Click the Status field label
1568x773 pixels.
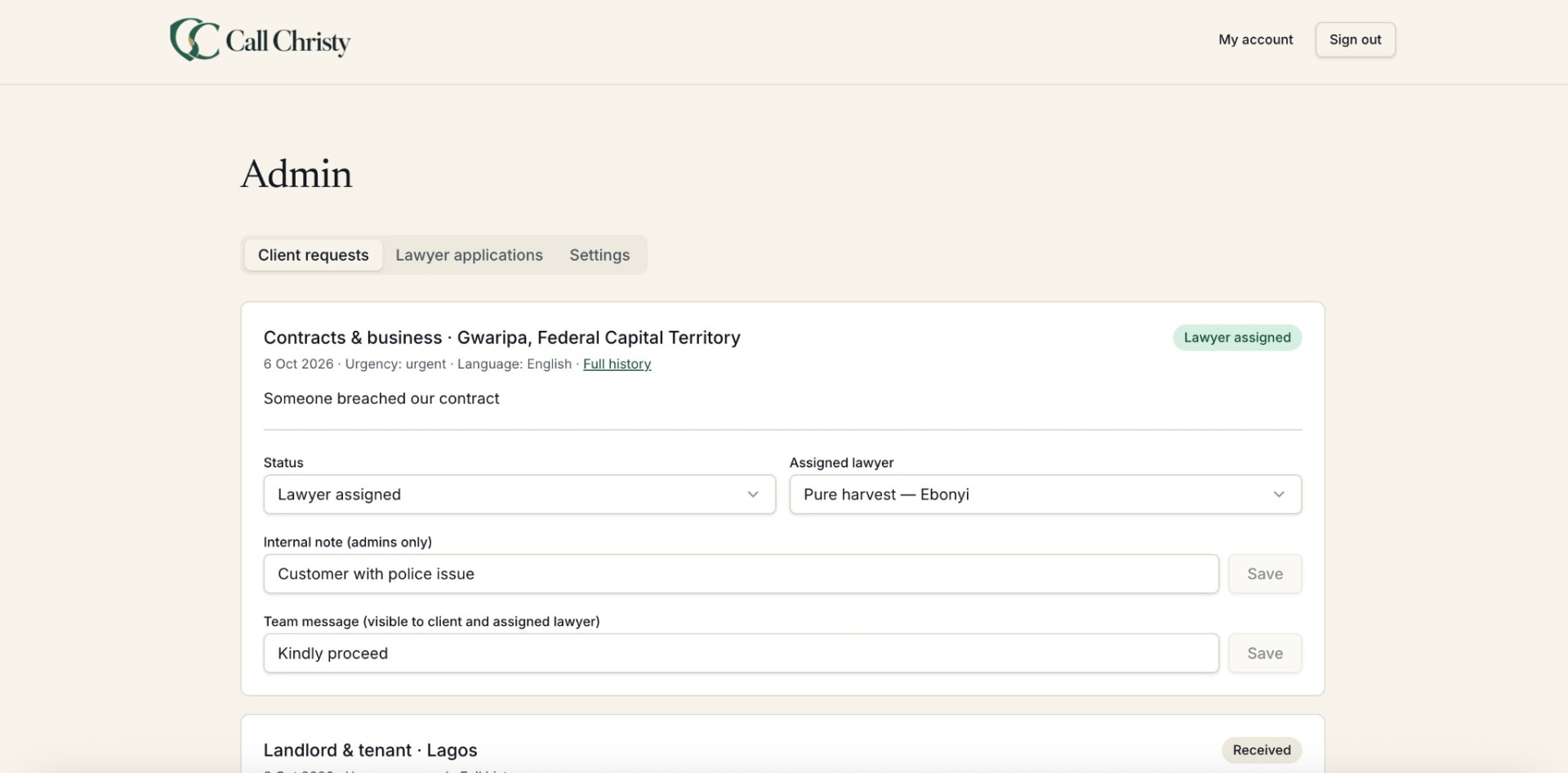tap(283, 462)
